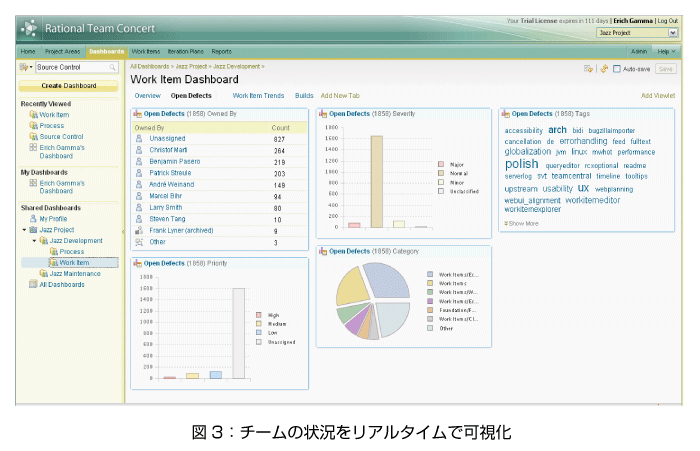Open the Project Areas menu
This screenshot has width=700, height=451.
62,51
